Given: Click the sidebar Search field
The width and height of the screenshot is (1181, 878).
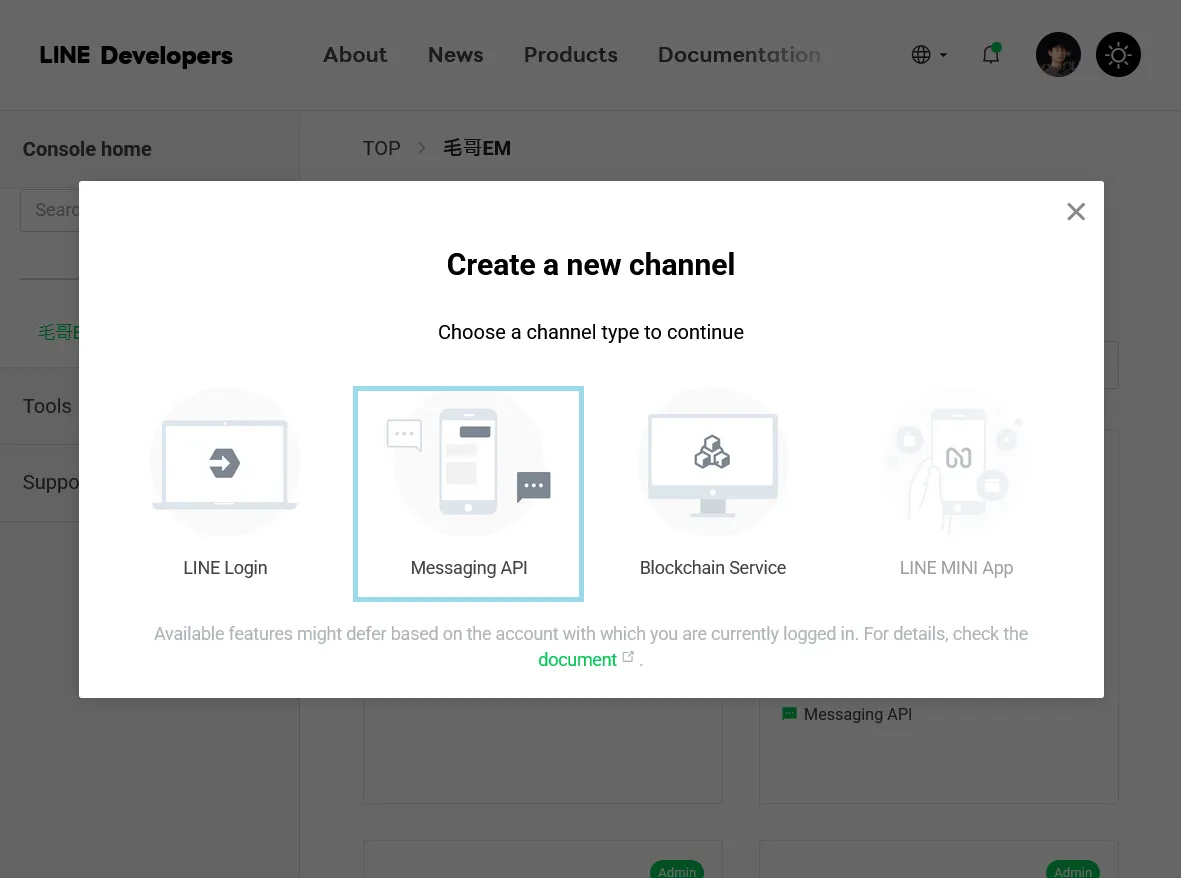Looking at the screenshot, I should 50,210.
